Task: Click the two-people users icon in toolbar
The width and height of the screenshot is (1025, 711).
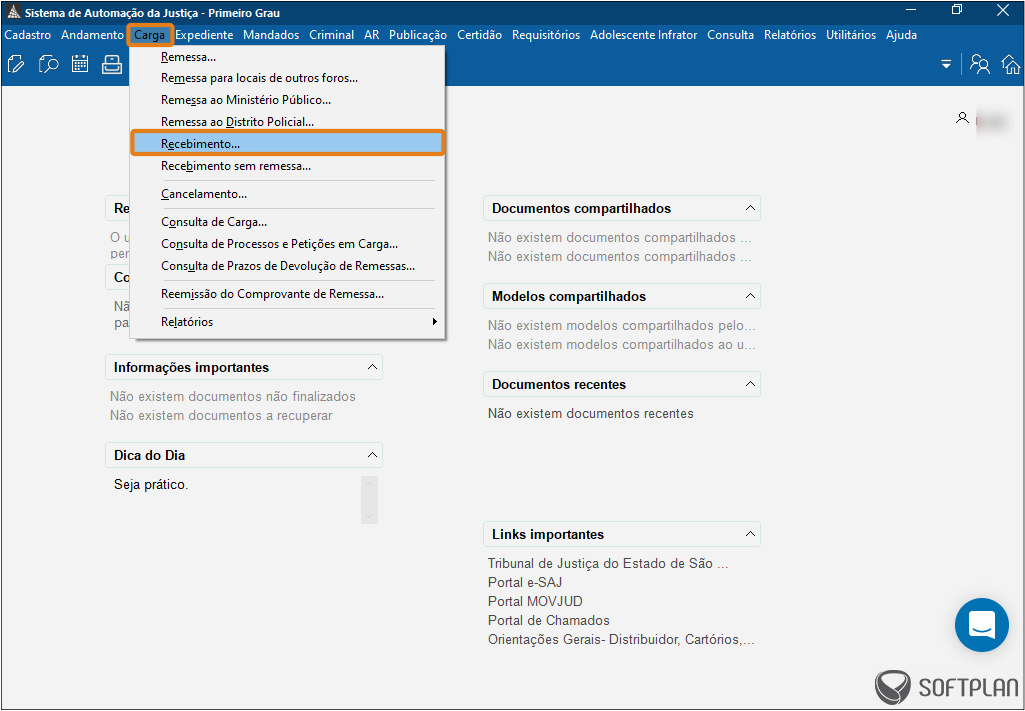Action: (x=979, y=64)
